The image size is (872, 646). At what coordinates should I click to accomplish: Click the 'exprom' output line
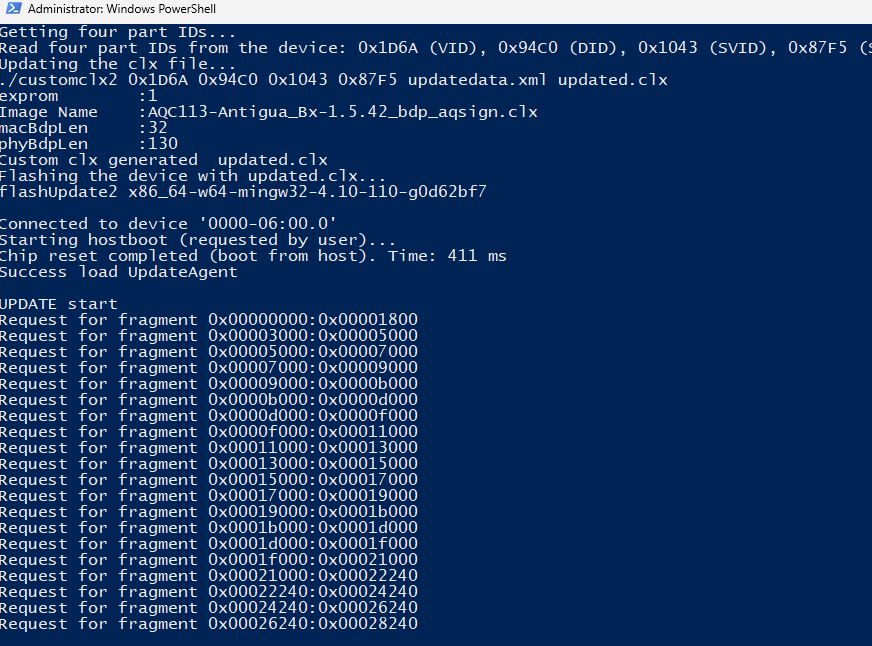(30, 96)
